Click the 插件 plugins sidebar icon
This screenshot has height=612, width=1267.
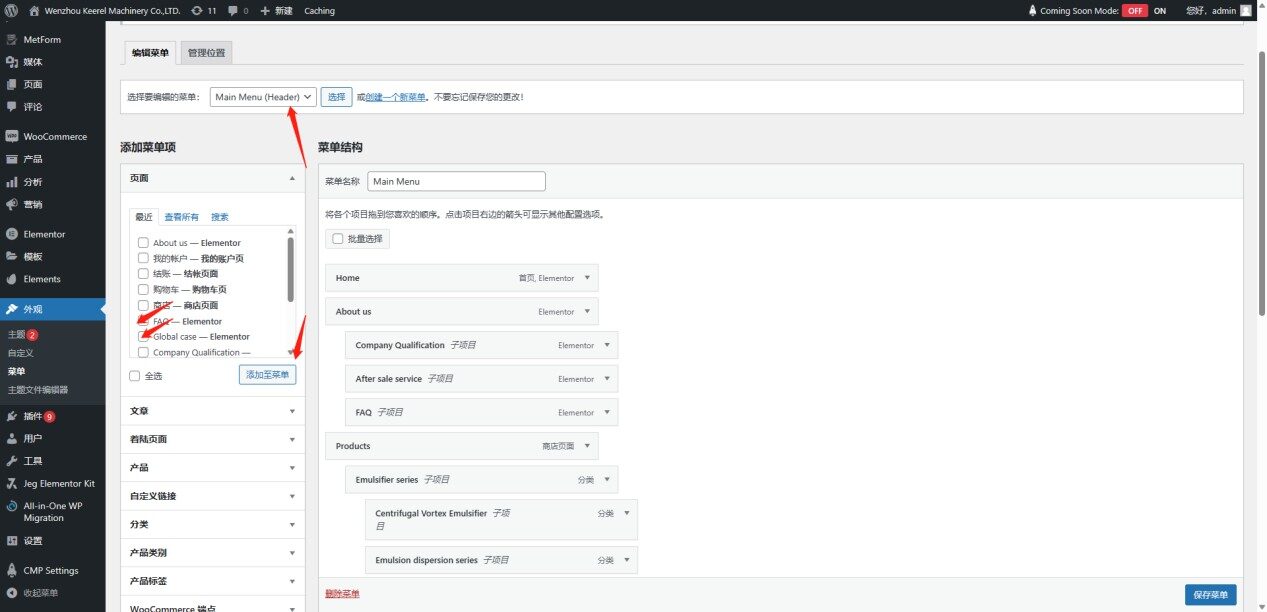click(12, 416)
